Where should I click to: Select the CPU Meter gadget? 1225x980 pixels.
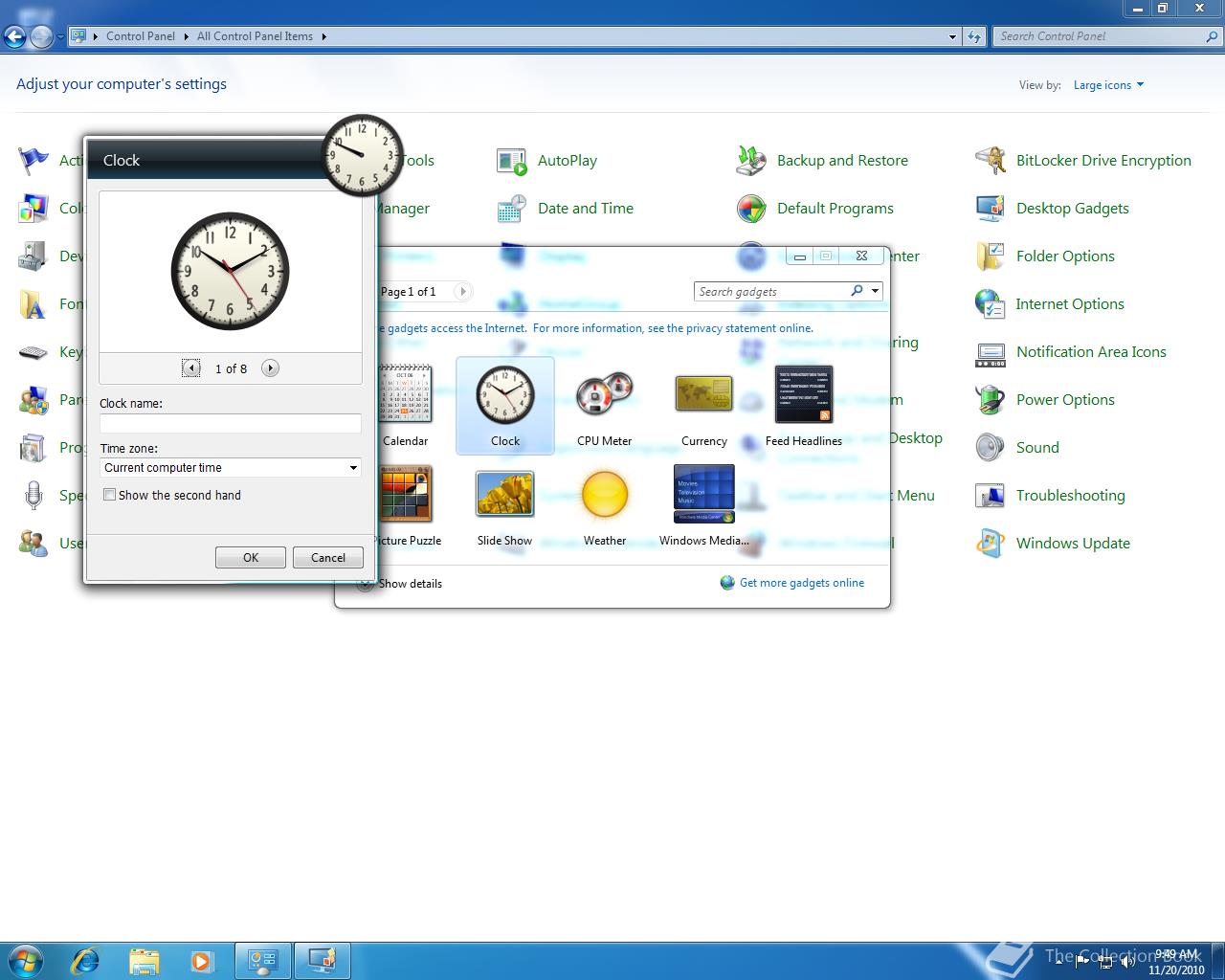coord(605,407)
